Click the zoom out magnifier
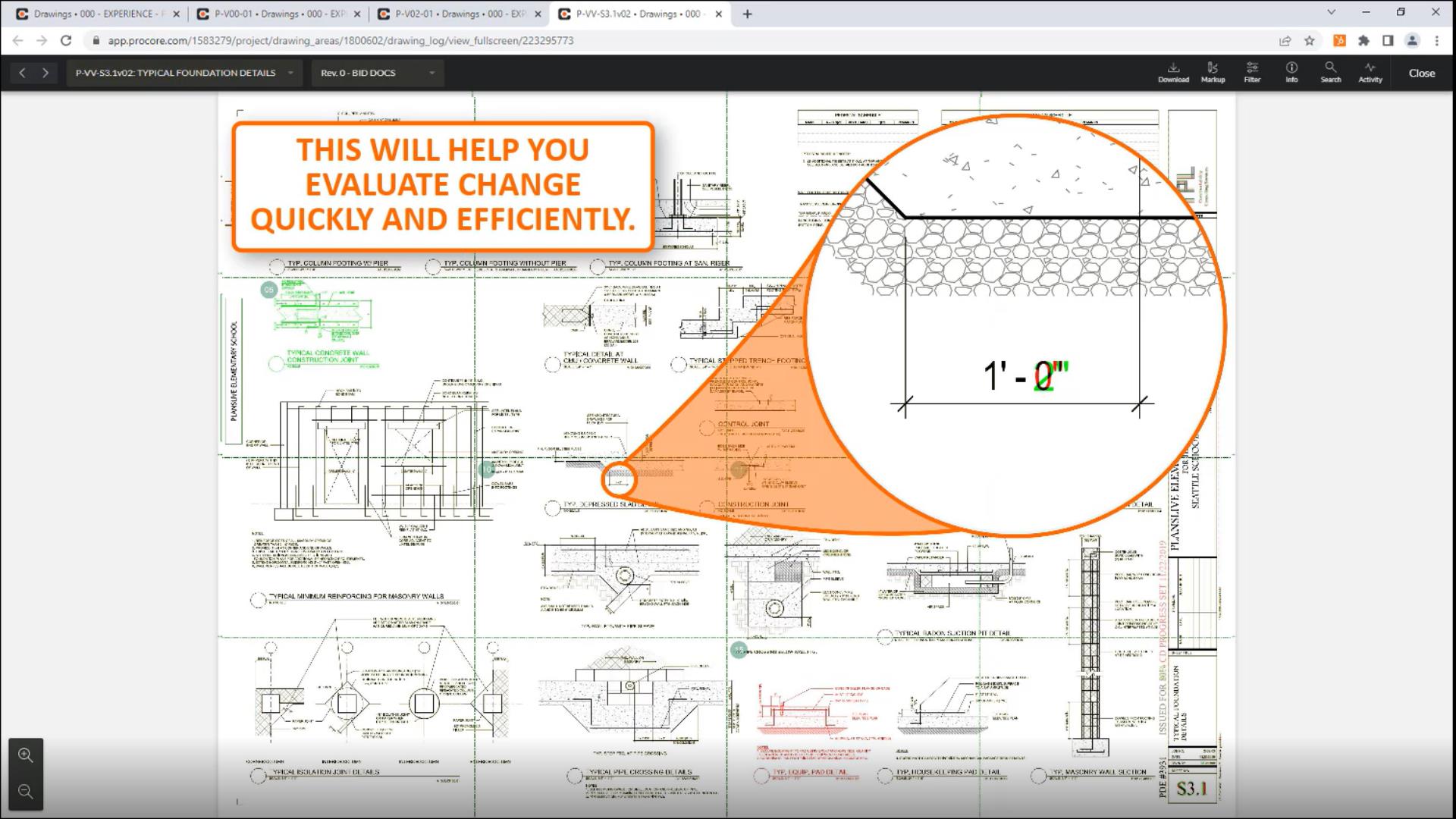Image resolution: width=1456 pixels, height=819 pixels. pyautogui.click(x=26, y=792)
